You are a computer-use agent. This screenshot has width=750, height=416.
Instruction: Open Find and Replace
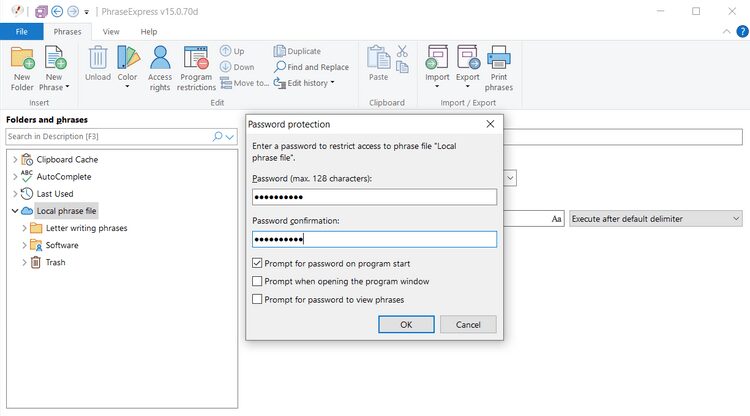coord(311,67)
